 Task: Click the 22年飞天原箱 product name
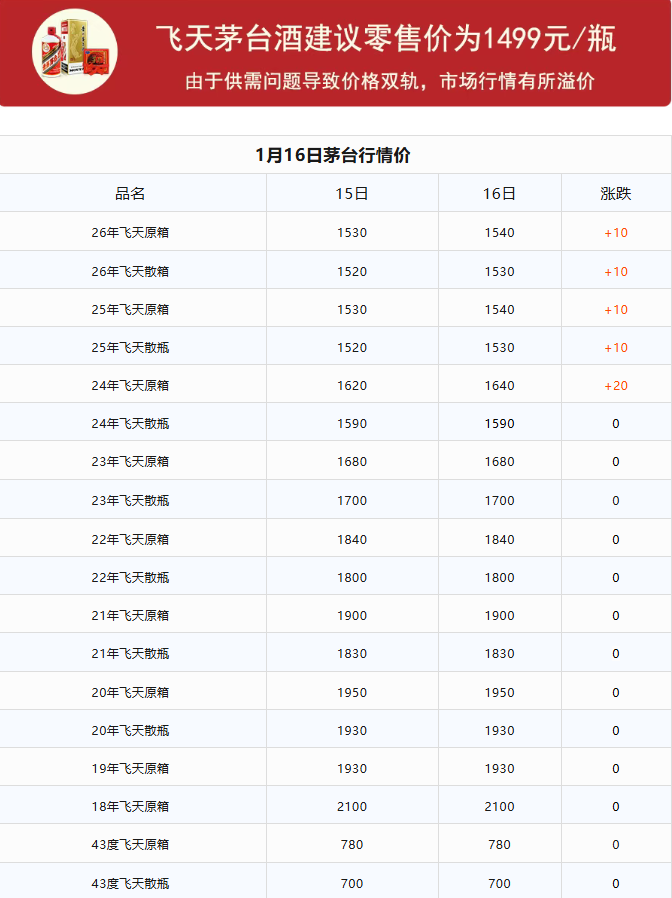tap(130, 540)
